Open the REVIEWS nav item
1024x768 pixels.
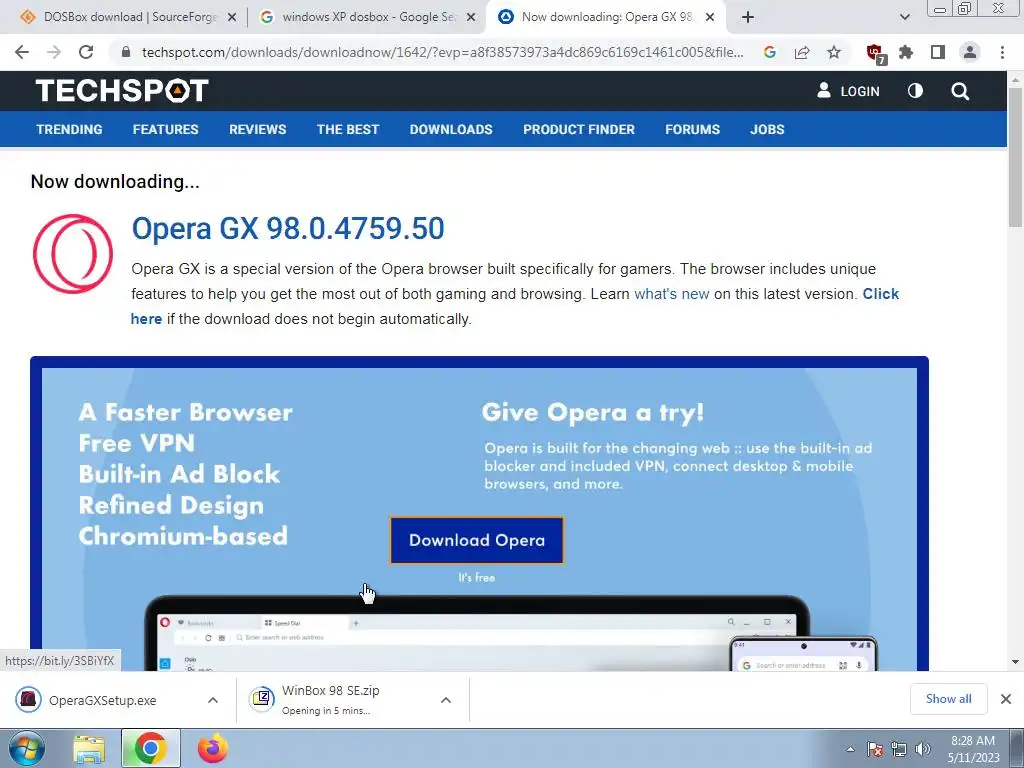pyautogui.click(x=257, y=129)
